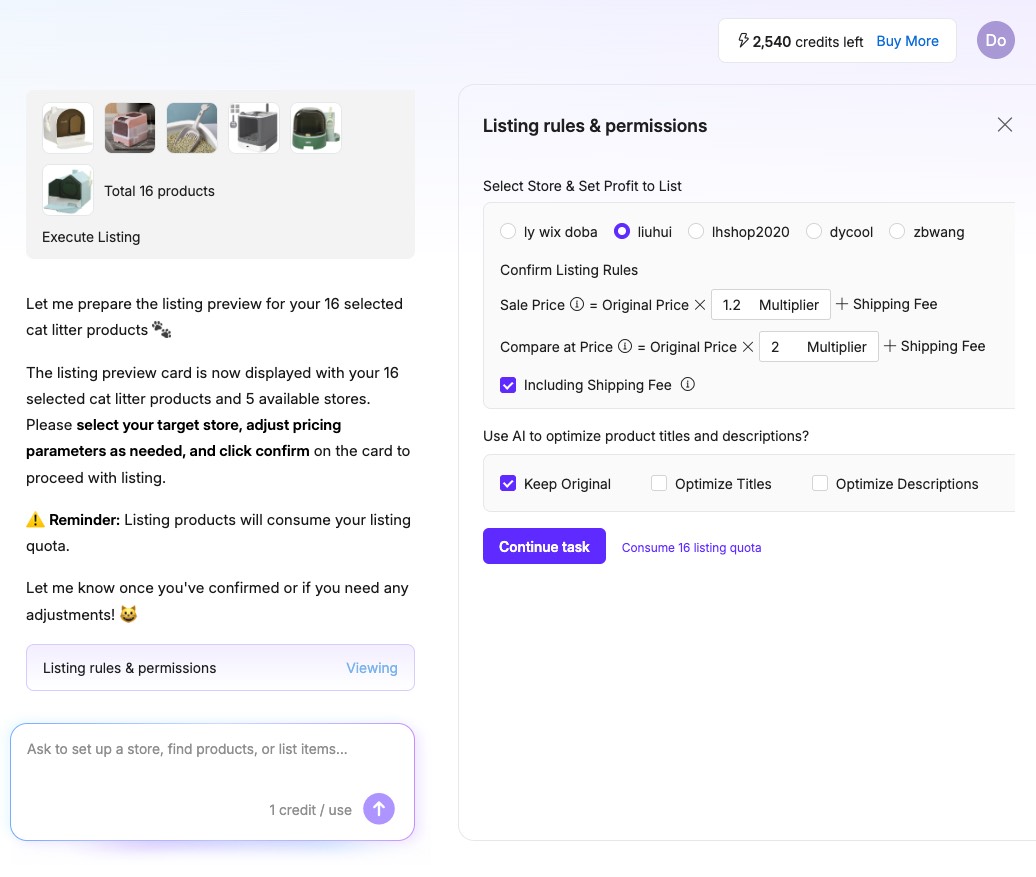
Task: Focus the chat prompt input box
Action: 212,782
